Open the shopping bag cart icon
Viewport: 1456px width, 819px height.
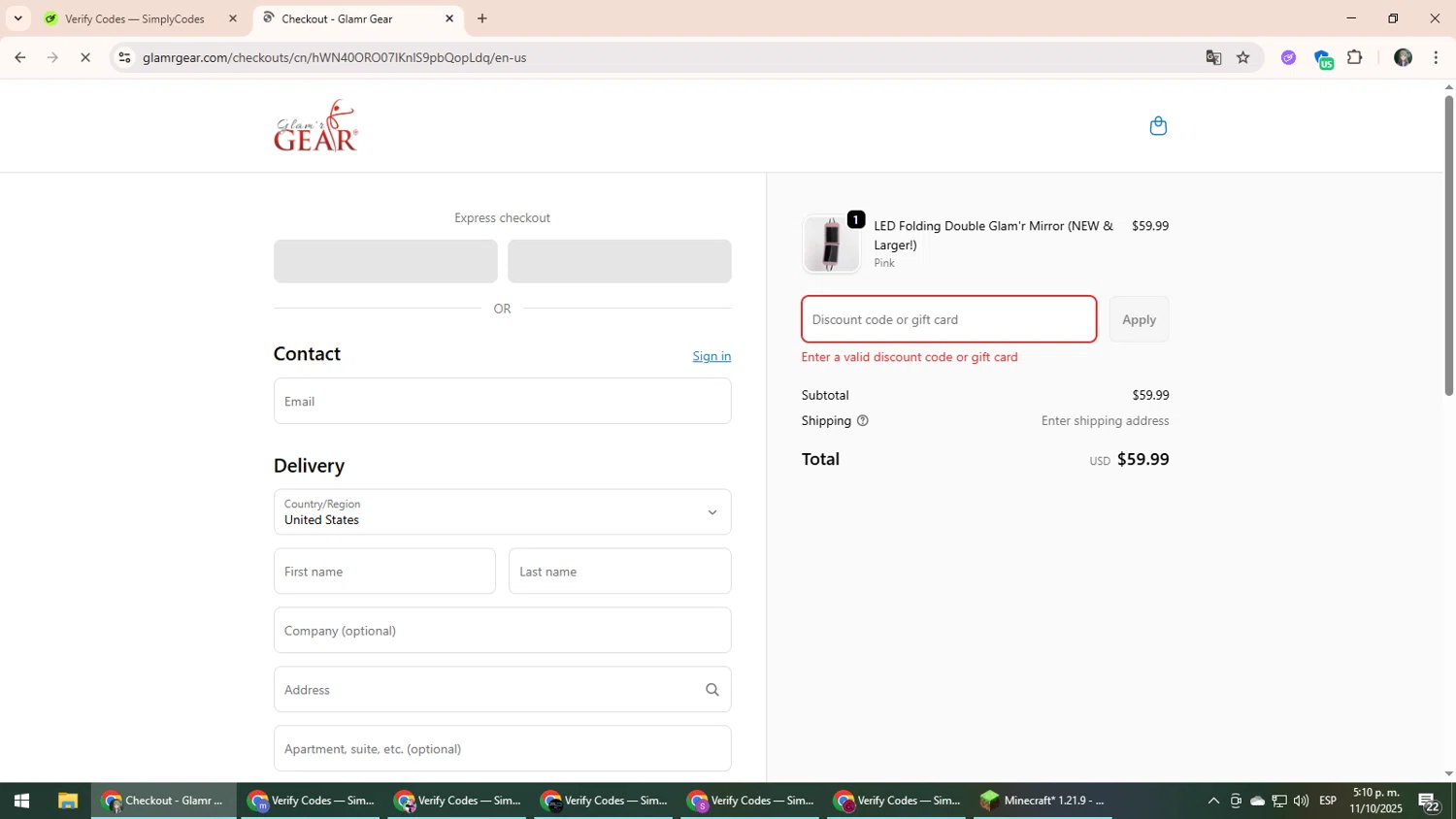pos(1158,126)
